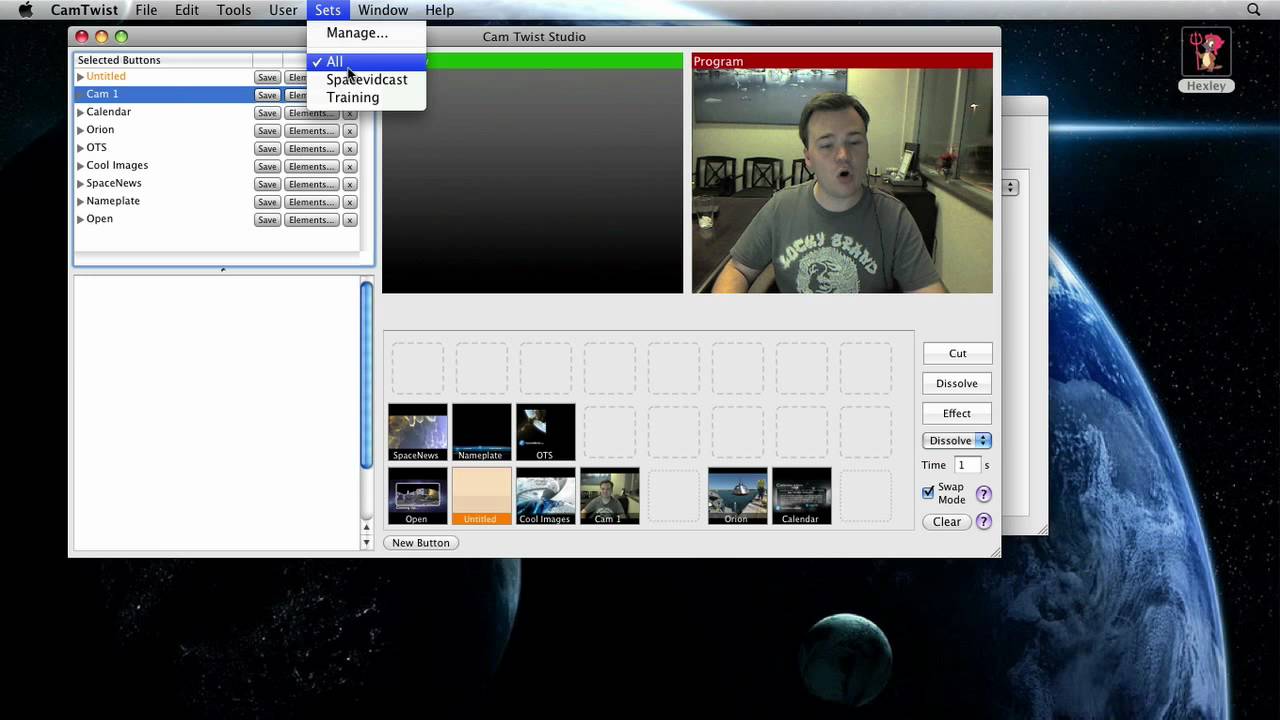The height and width of the screenshot is (720, 1280).
Task: Remove Cool Images button with its x
Action: [350, 167]
